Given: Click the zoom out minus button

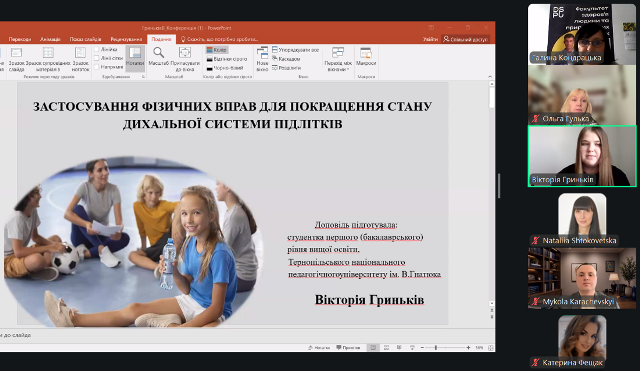Looking at the screenshot, I should (422, 348).
